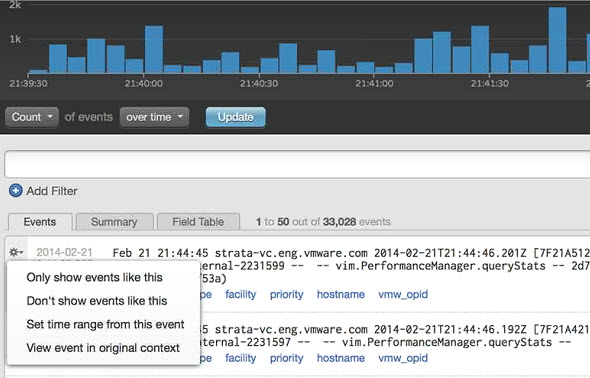Image resolution: width=590 pixels, height=378 pixels.
Task: Click the tallest chart bar after 21:41:30
Action: (x=557, y=40)
